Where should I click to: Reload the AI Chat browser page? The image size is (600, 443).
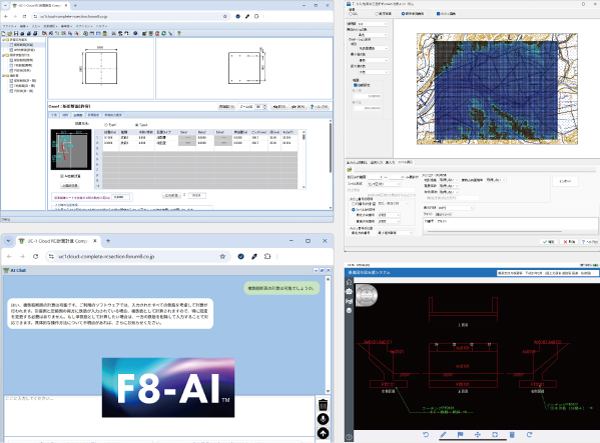point(35,254)
